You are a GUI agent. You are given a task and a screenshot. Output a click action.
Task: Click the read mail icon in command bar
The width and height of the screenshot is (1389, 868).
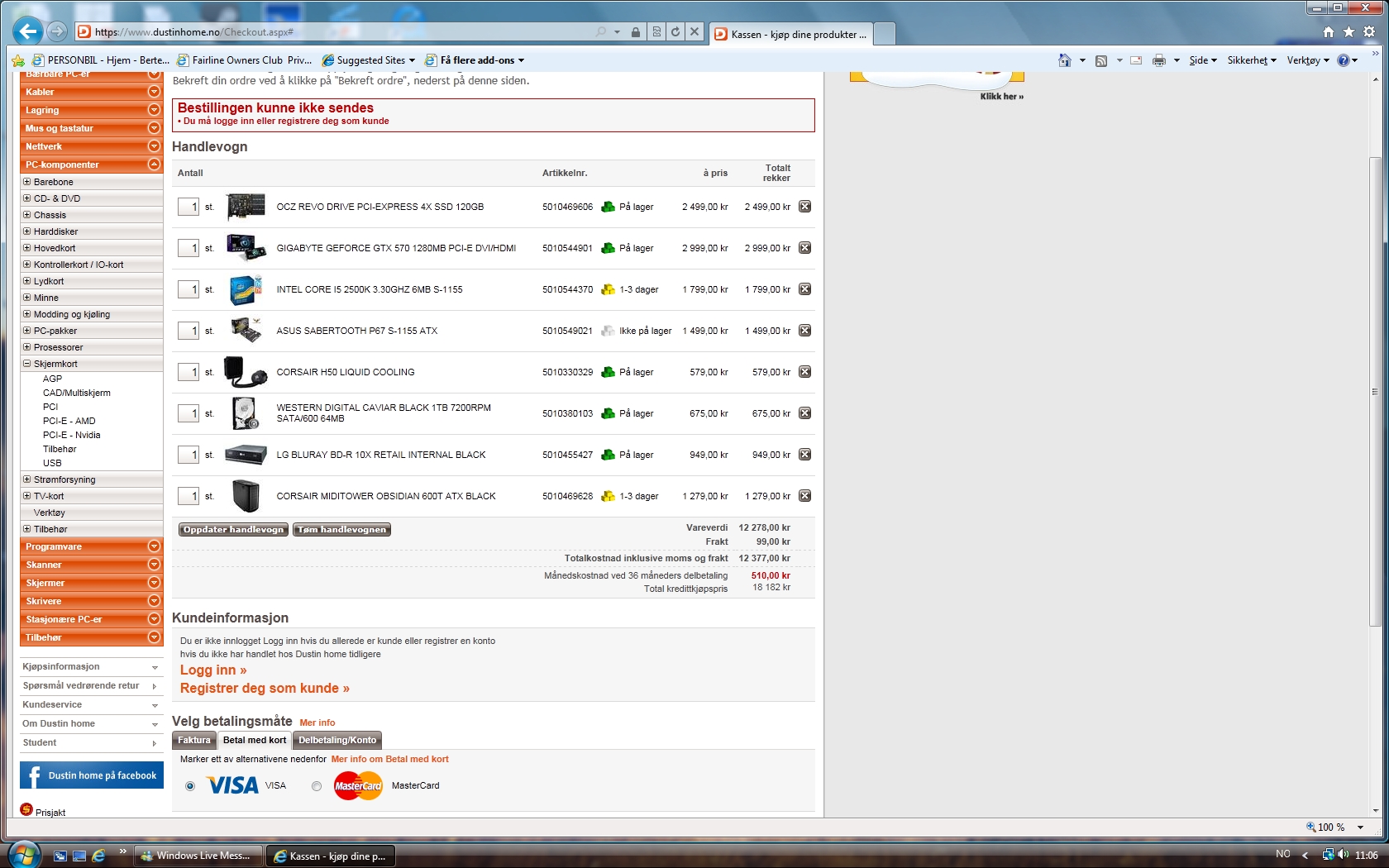(x=1136, y=60)
